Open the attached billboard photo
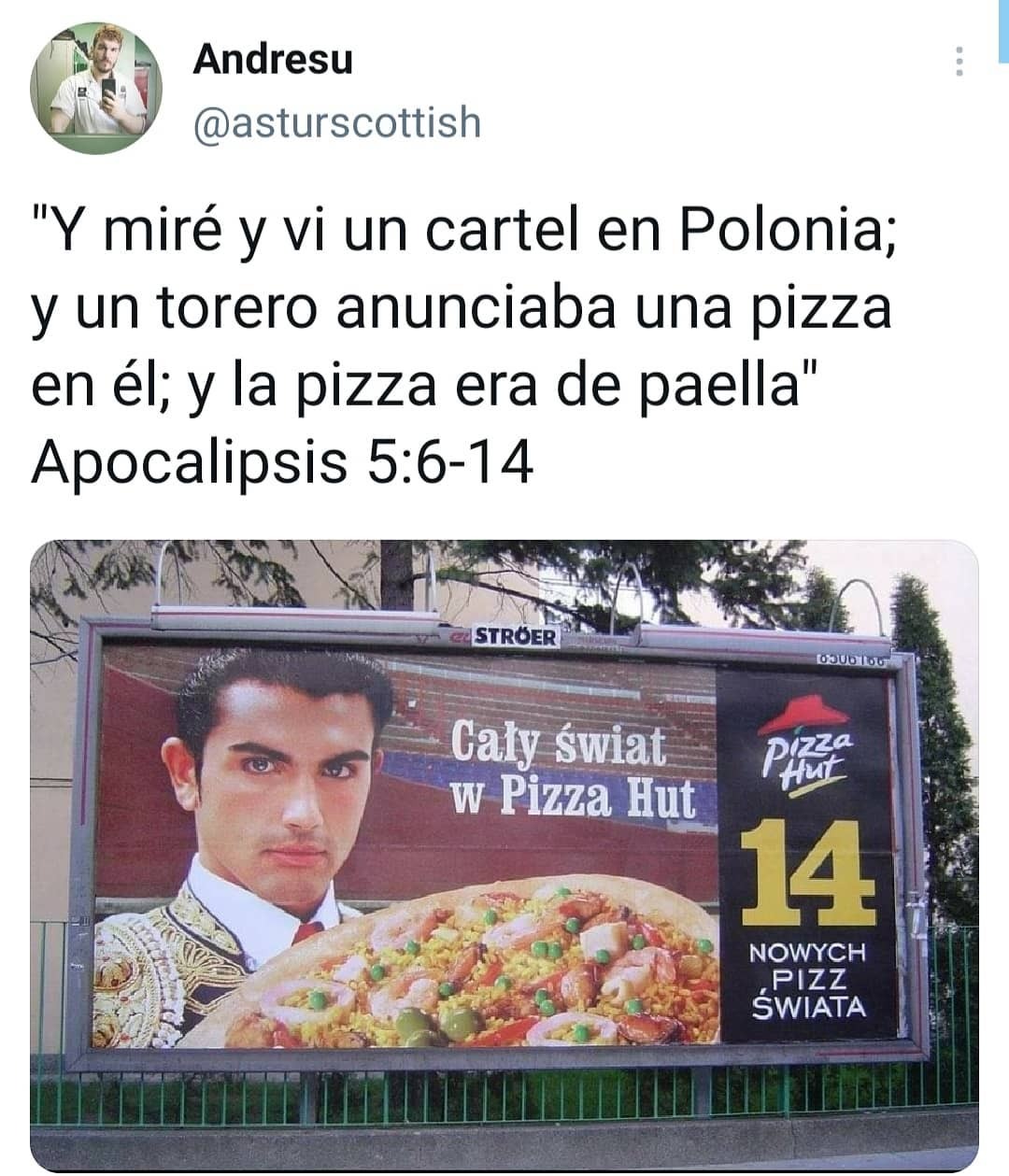 [x=504, y=855]
